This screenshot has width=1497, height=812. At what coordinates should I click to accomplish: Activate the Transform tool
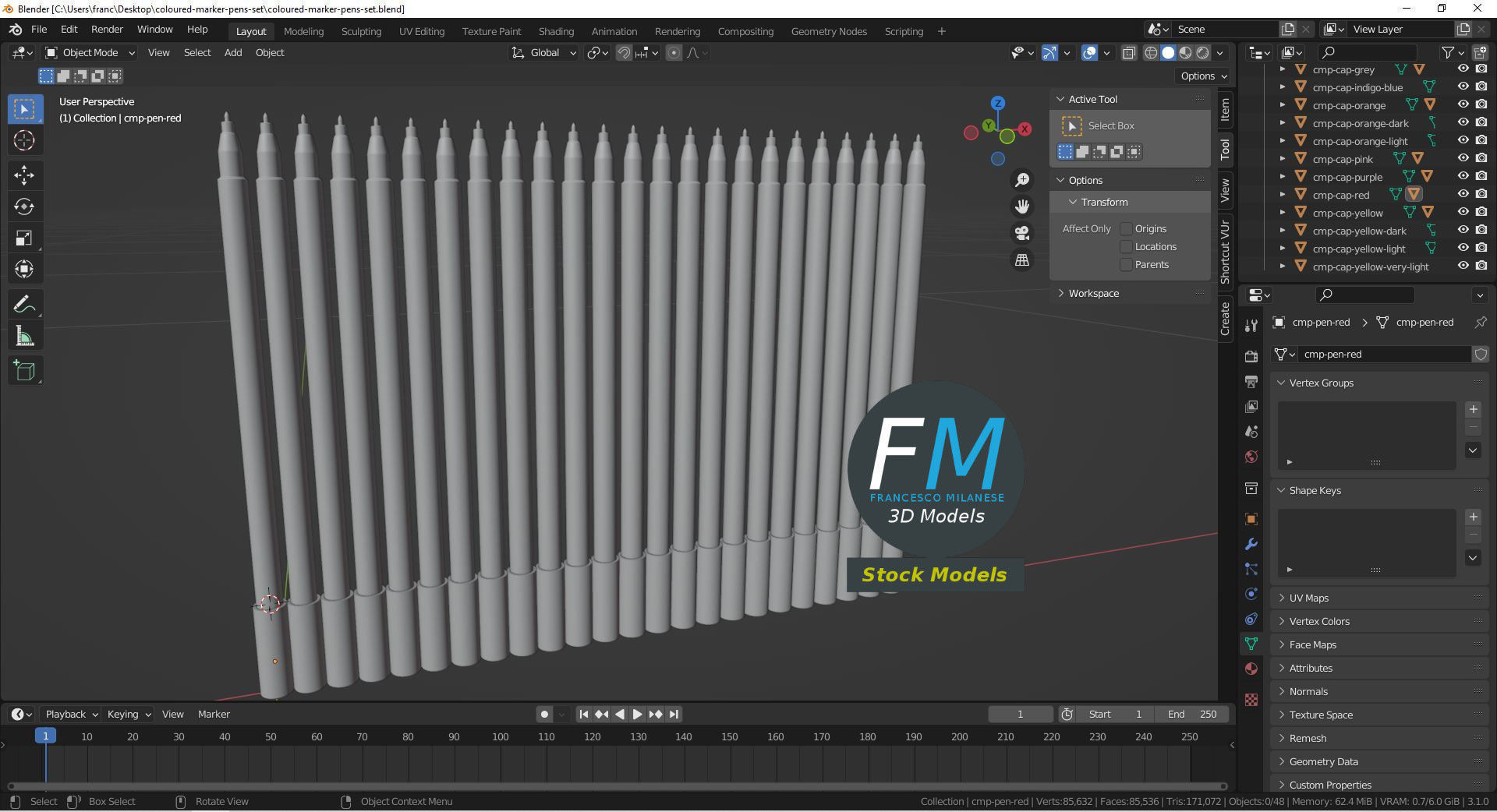click(24, 269)
